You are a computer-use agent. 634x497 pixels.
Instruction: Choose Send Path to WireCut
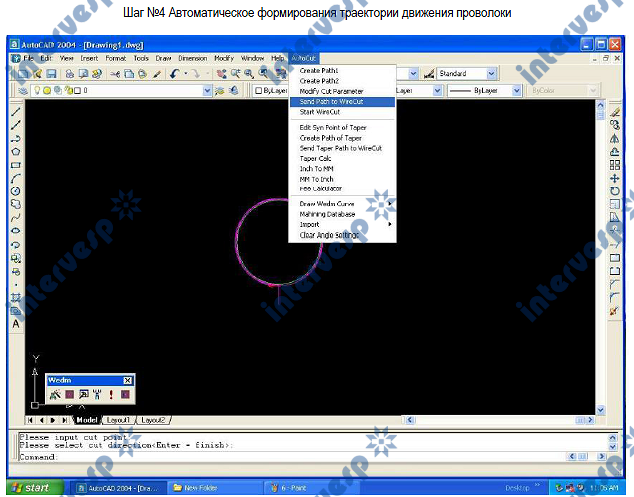333,101
